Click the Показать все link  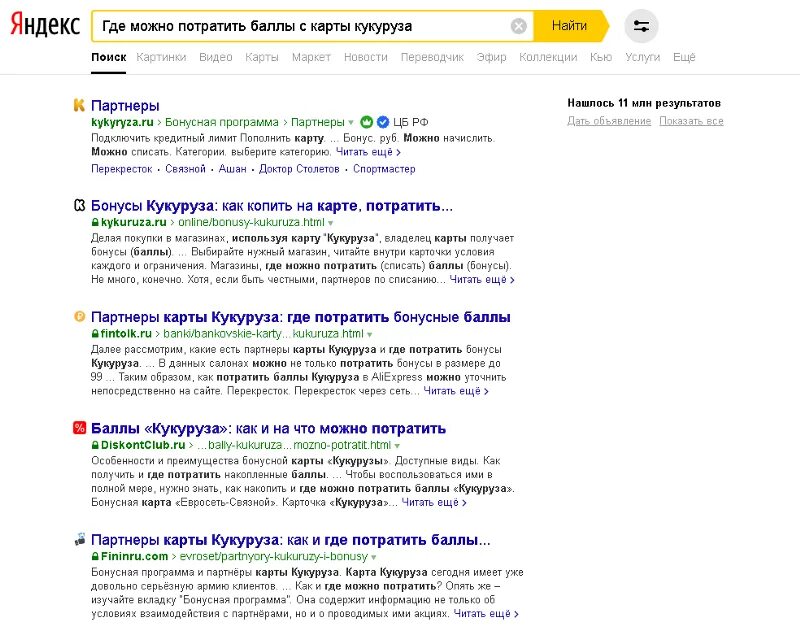pos(691,121)
